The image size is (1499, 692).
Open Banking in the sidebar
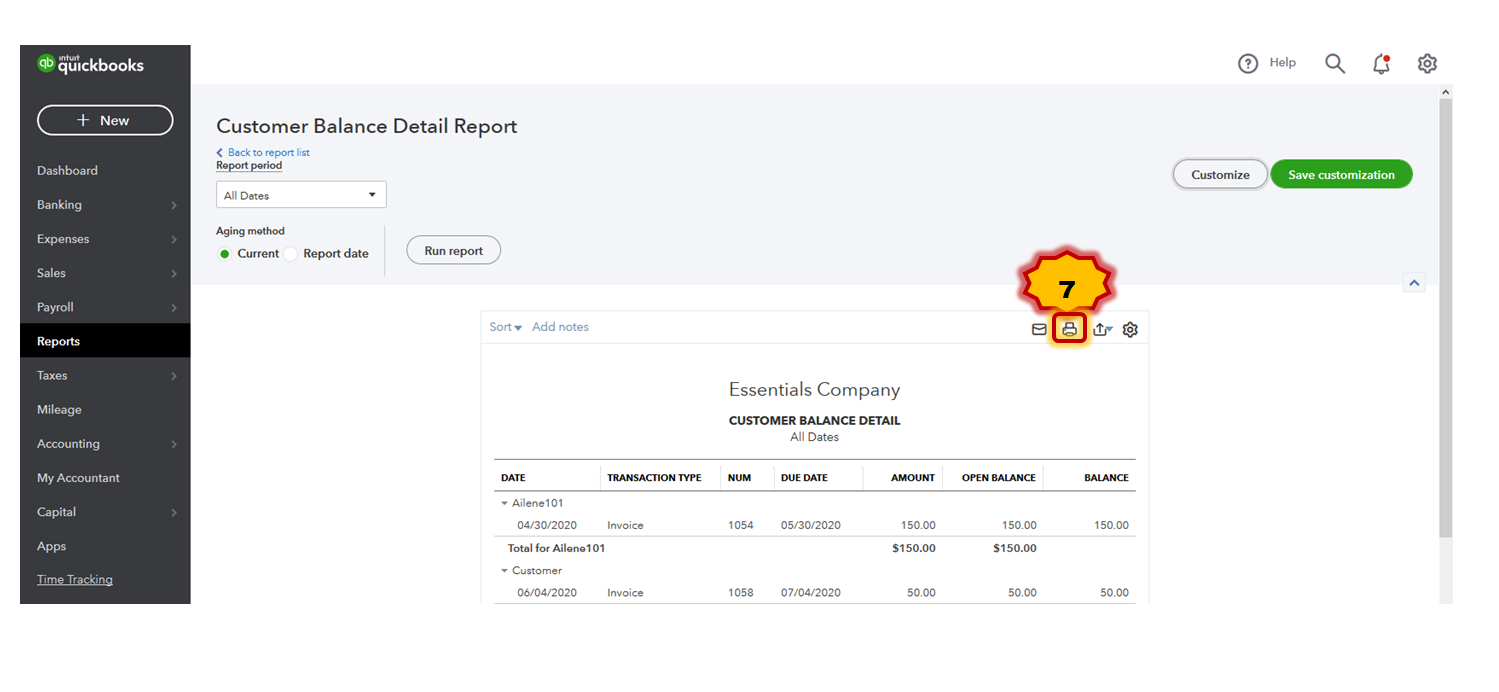(60, 205)
